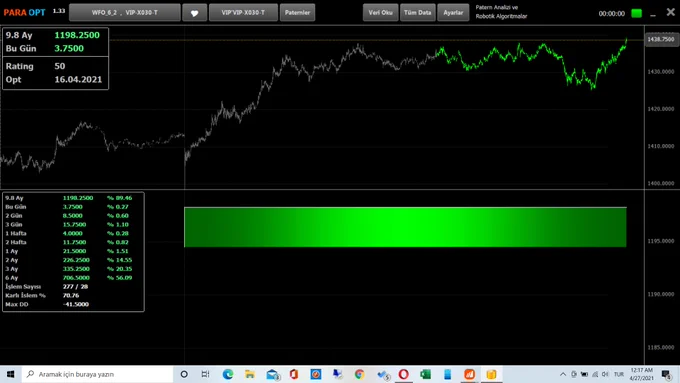
Task: Click the blue phone app icon in taskbar
Action: click(x=448, y=374)
